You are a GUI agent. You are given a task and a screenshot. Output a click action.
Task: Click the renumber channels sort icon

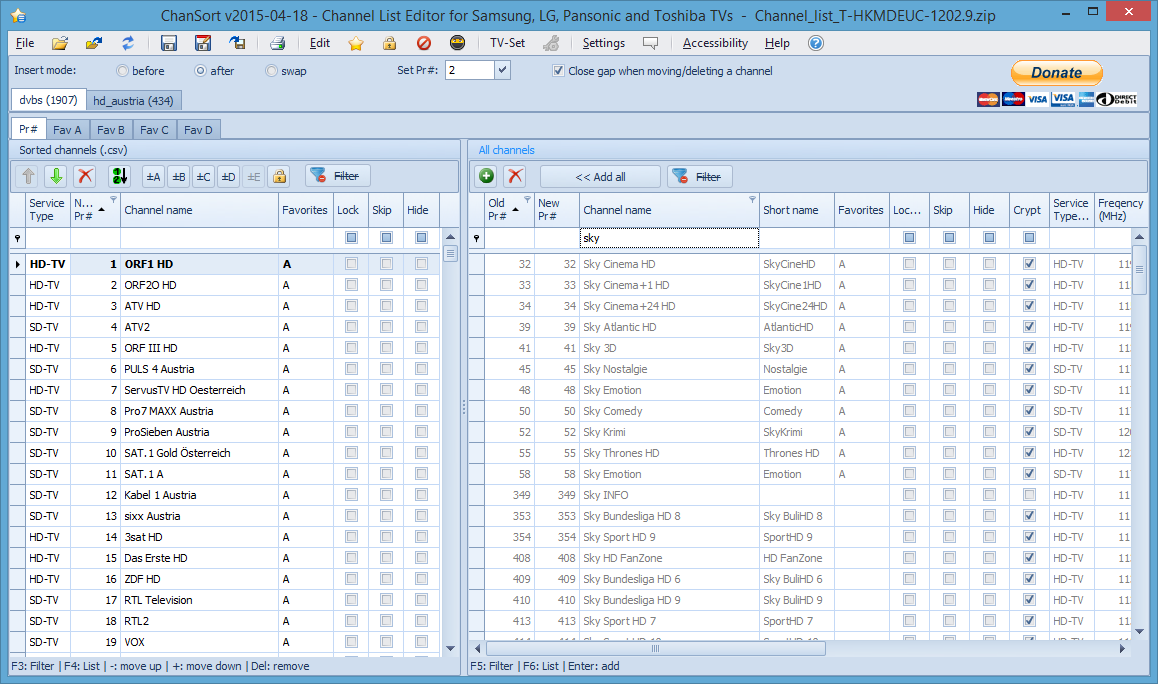click(120, 176)
